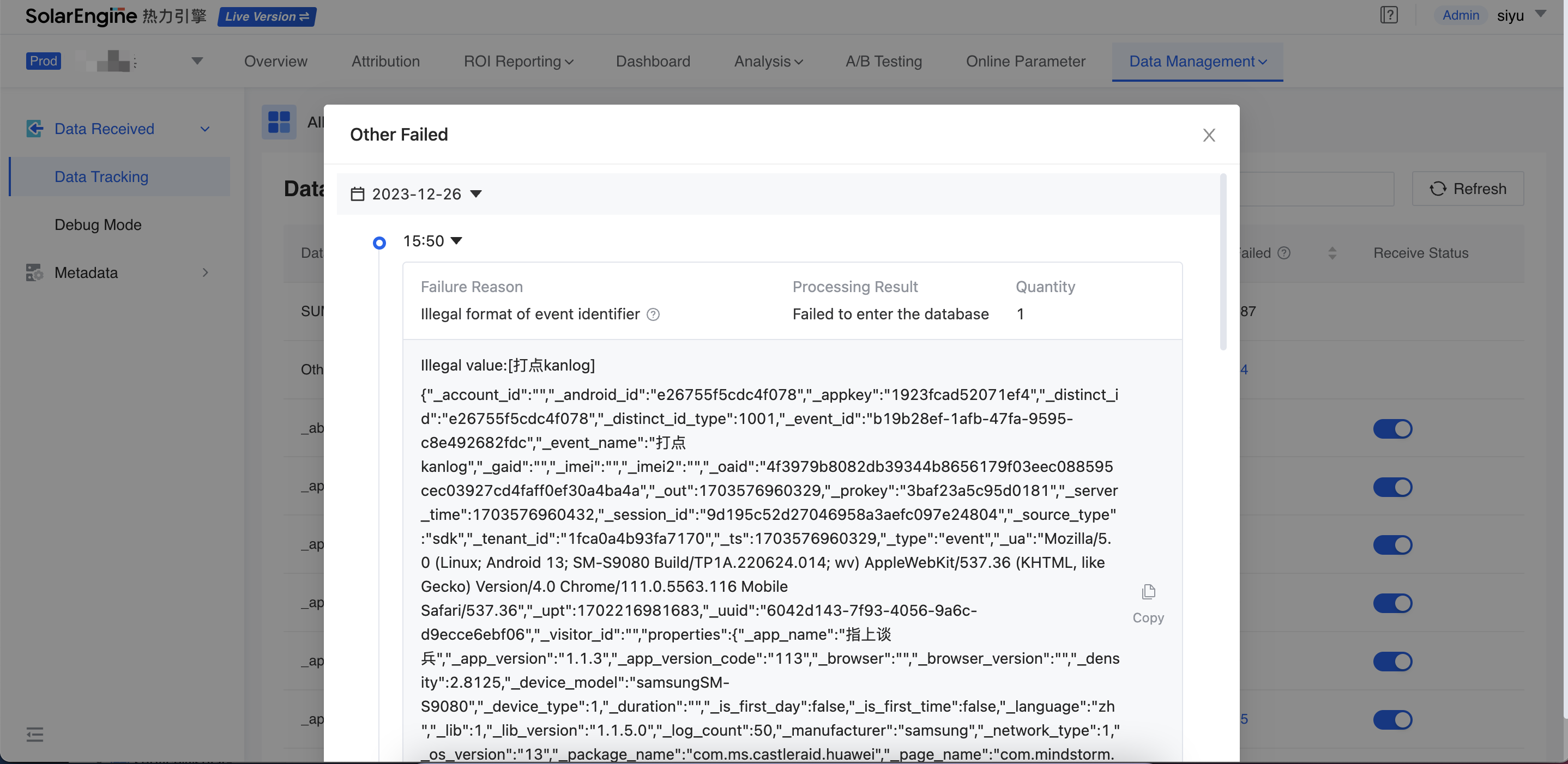Image resolution: width=1568 pixels, height=764 pixels.
Task: Click help icon next to Illegal format reason
Action: 653,314
